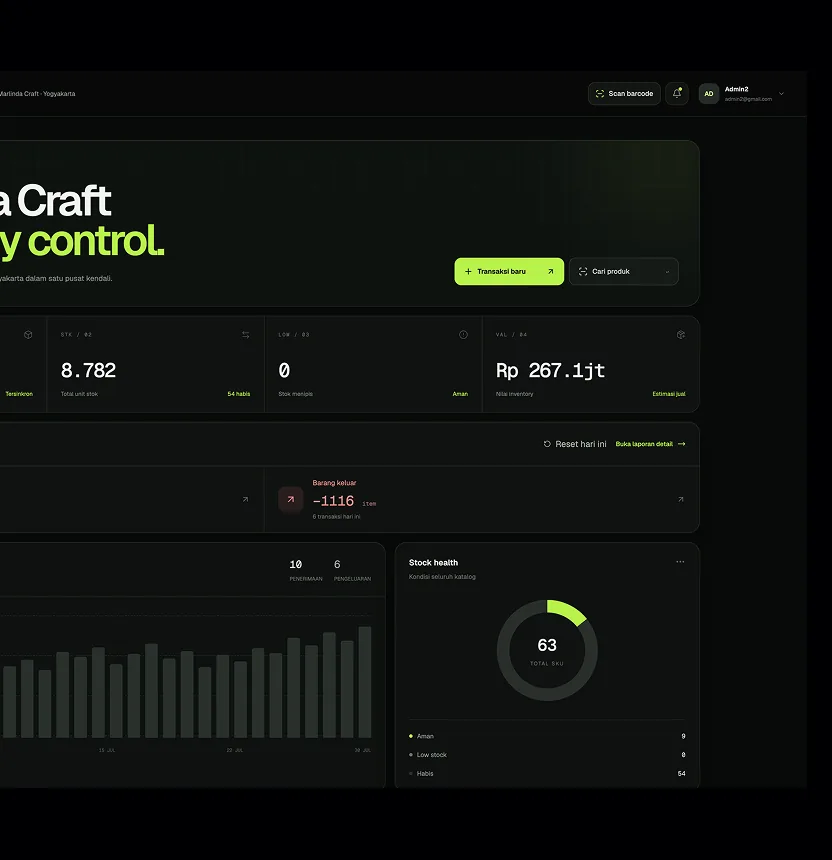Click the 8.782 total unit stok value
The image size is (832, 860).
pos(88,371)
